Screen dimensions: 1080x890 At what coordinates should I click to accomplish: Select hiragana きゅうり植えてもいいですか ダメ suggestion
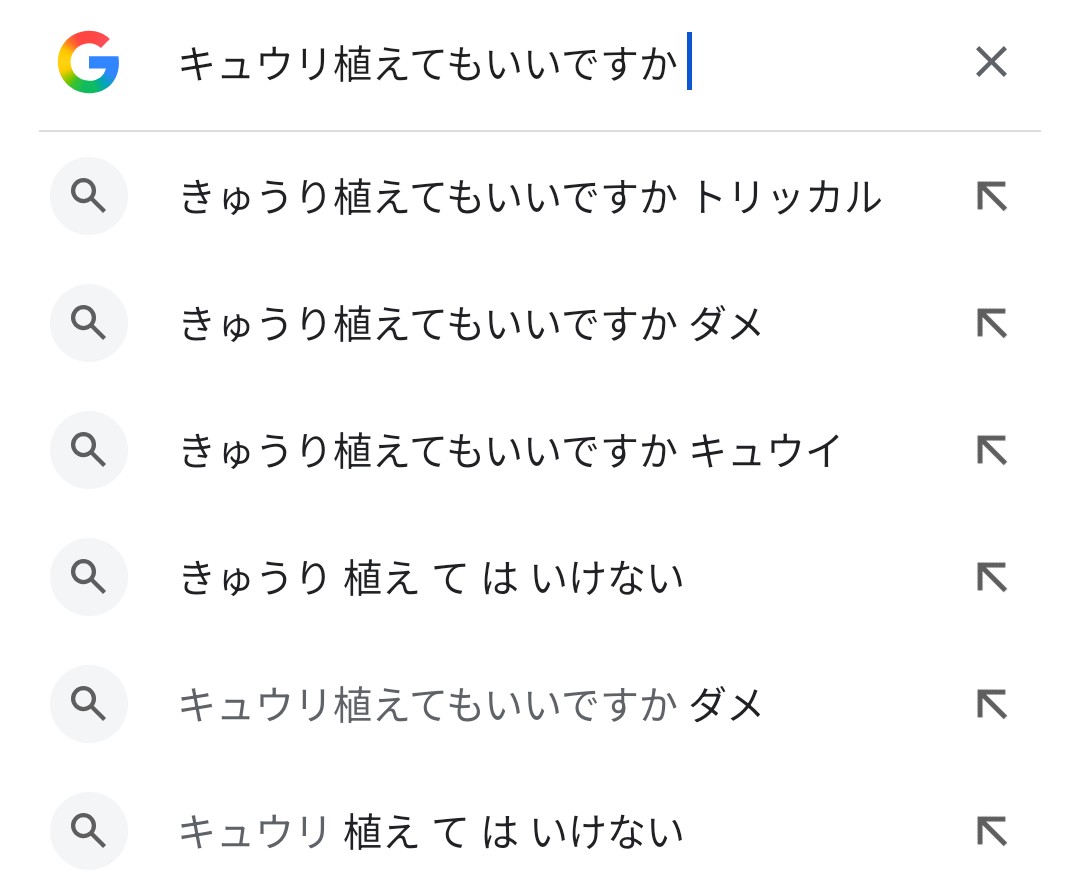coord(471,324)
